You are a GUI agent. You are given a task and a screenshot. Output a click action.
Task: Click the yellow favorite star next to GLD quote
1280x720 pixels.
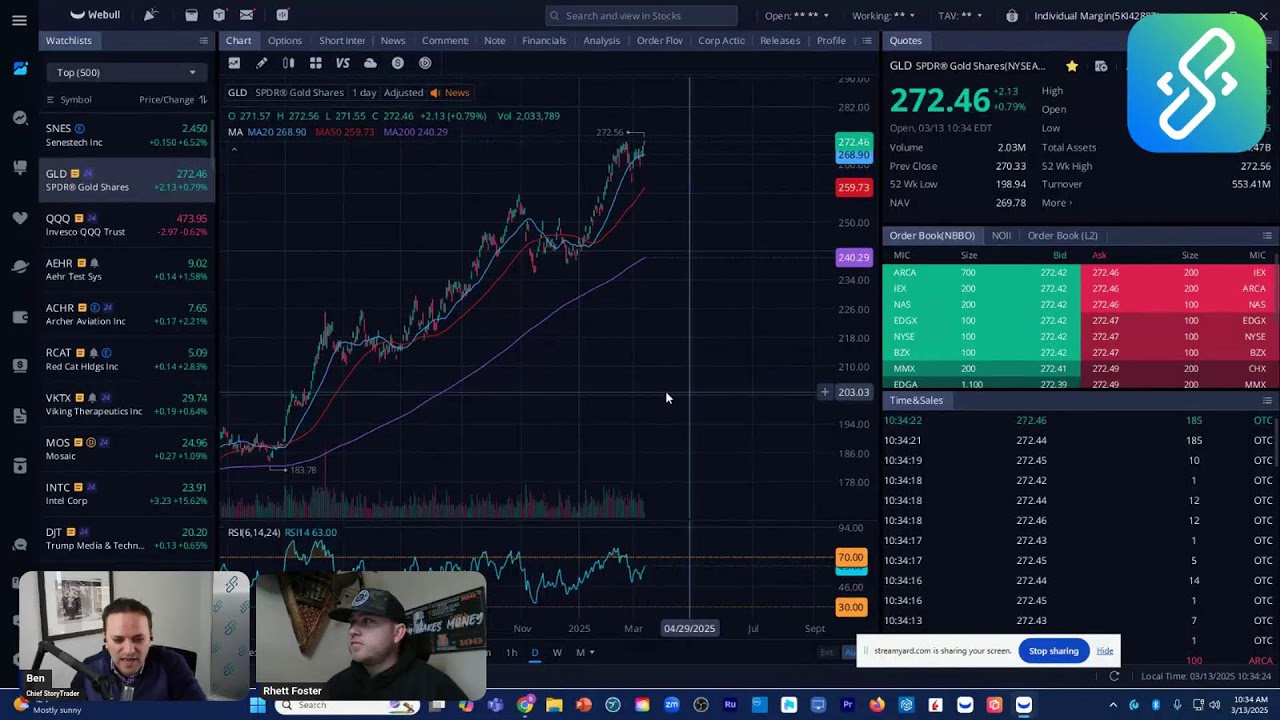[1072, 66]
